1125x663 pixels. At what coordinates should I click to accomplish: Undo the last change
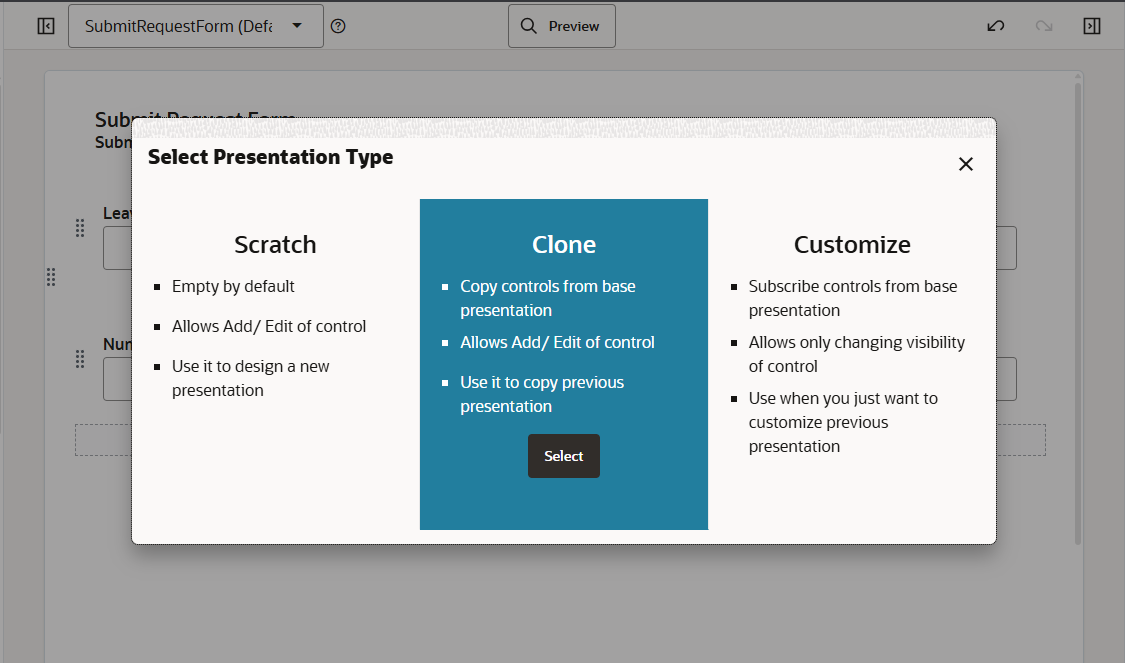[995, 26]
